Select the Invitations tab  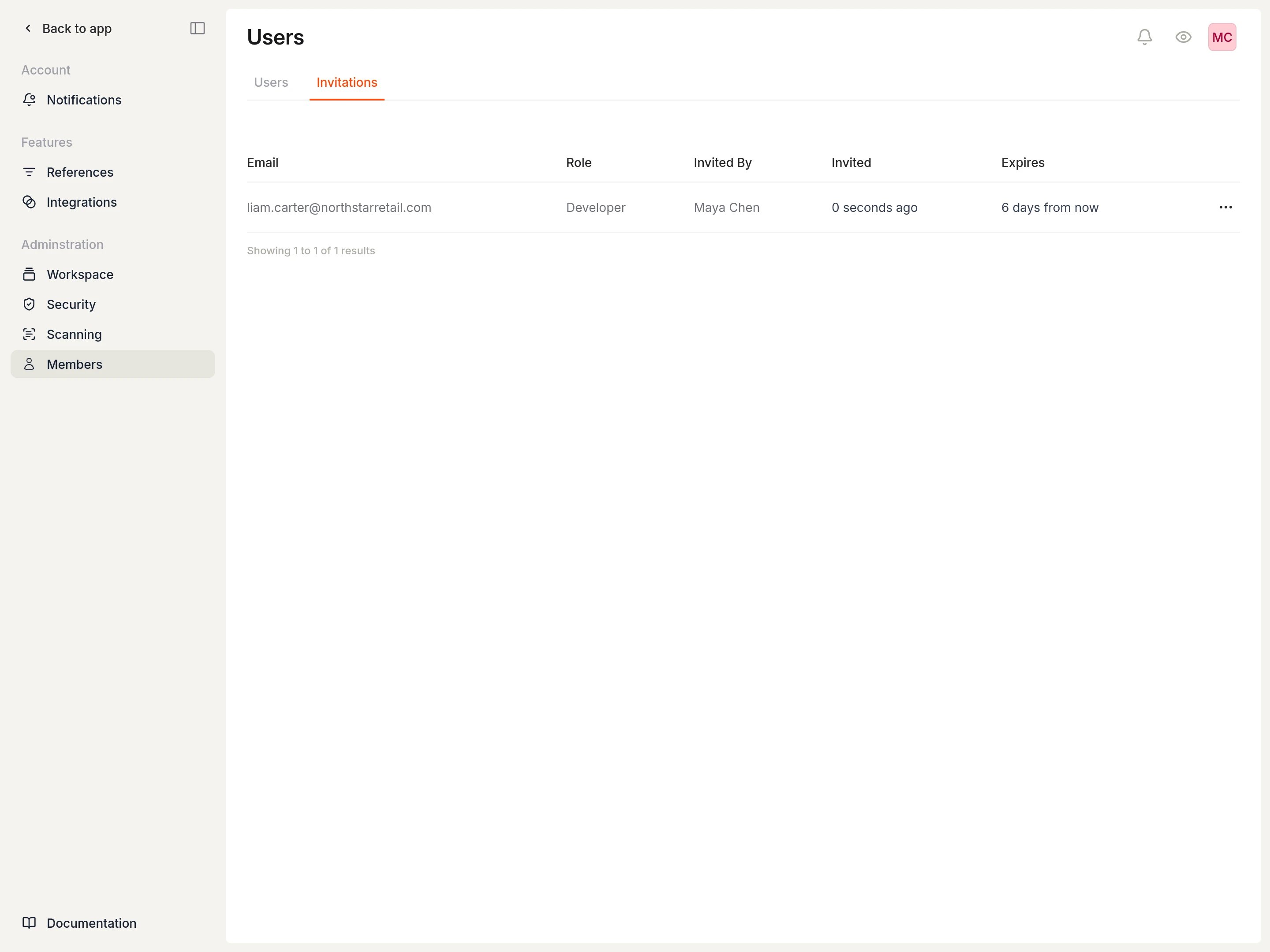(347, 82)
